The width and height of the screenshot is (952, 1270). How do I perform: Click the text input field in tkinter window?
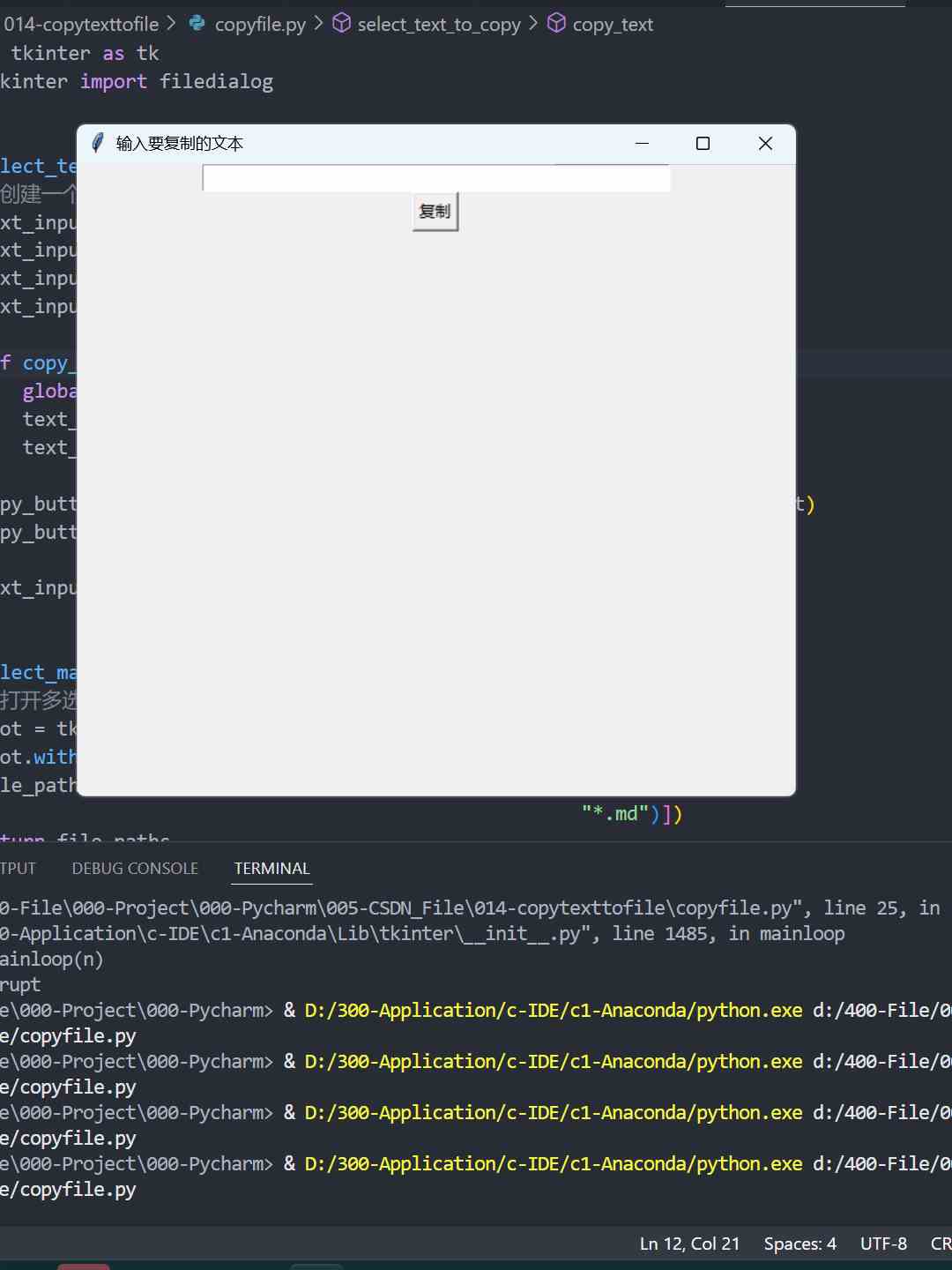[x=436, y=178]
